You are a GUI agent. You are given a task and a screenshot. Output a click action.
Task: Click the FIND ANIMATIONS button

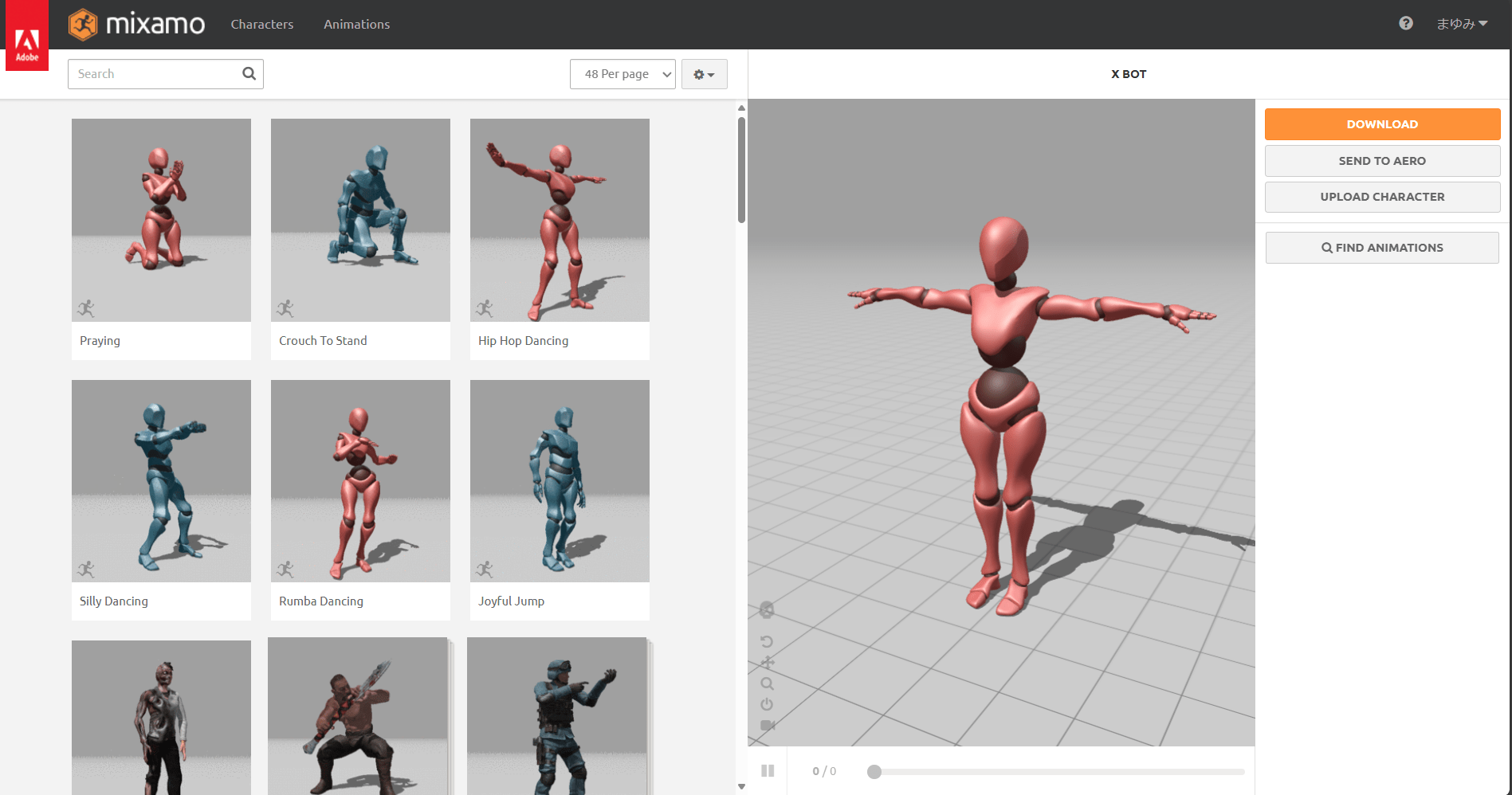pyautogui.click(x=1382, y=248)
